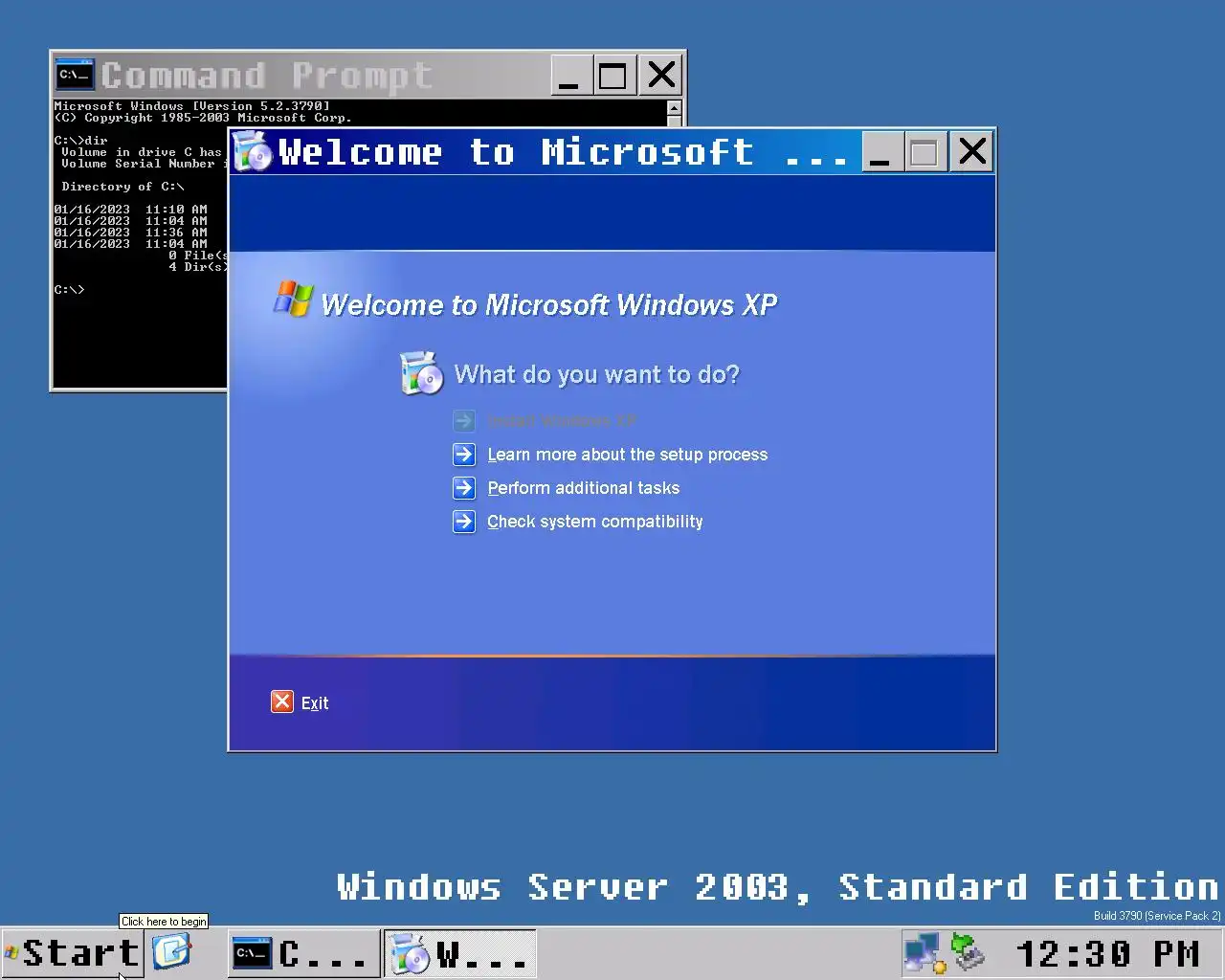Image resolution: width=1225 pixels, height=980 pixels.
Task: Click the C:\> prompt line in Command Prompt
Action: click(x=69, y=290)
